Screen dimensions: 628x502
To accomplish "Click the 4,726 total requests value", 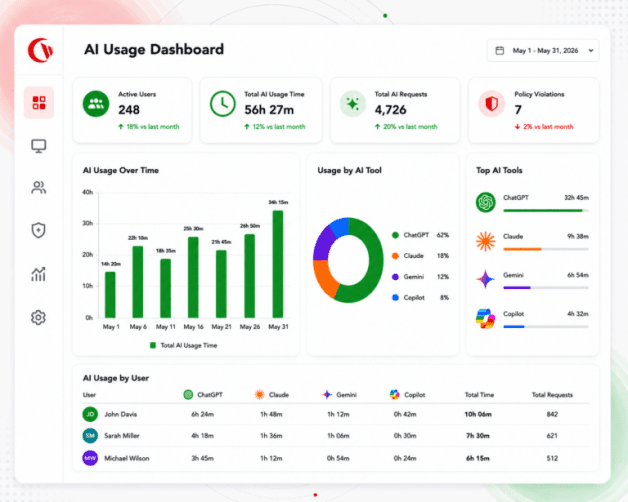I will point(390,110).
